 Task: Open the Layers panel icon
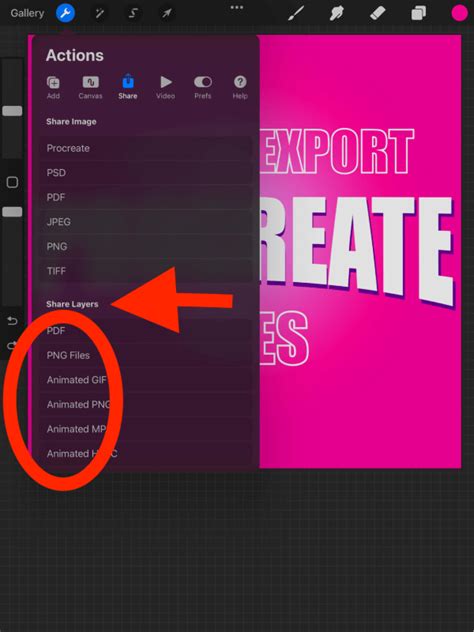click(419, 14)
